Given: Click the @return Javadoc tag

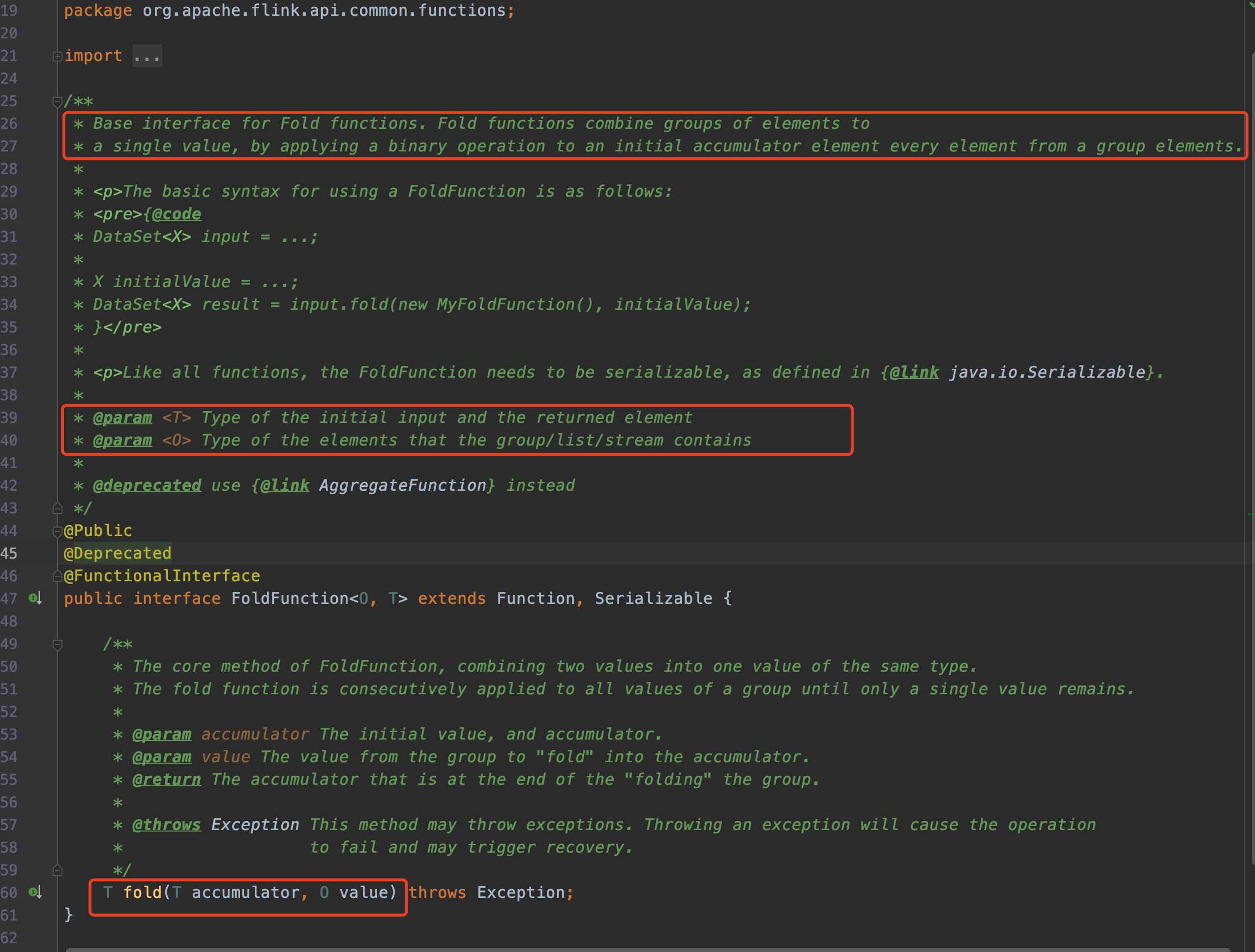Looking at the screenshot, I should pos(166,779).
